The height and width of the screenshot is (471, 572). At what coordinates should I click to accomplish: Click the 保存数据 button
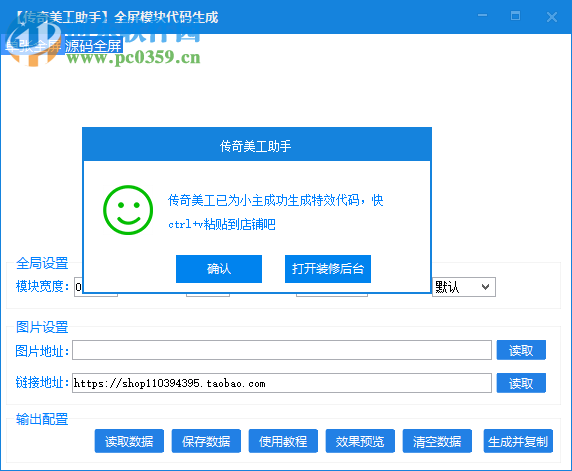[x=206, y=441]
